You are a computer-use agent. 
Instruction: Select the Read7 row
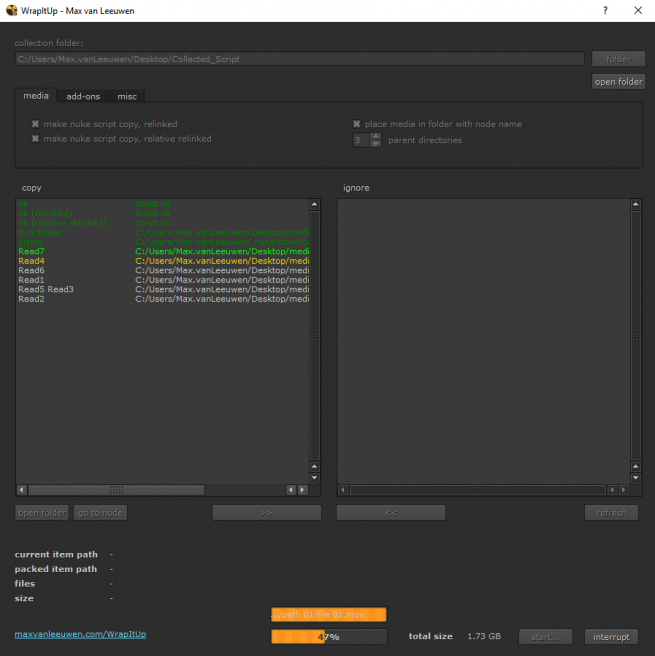point(163,251)
